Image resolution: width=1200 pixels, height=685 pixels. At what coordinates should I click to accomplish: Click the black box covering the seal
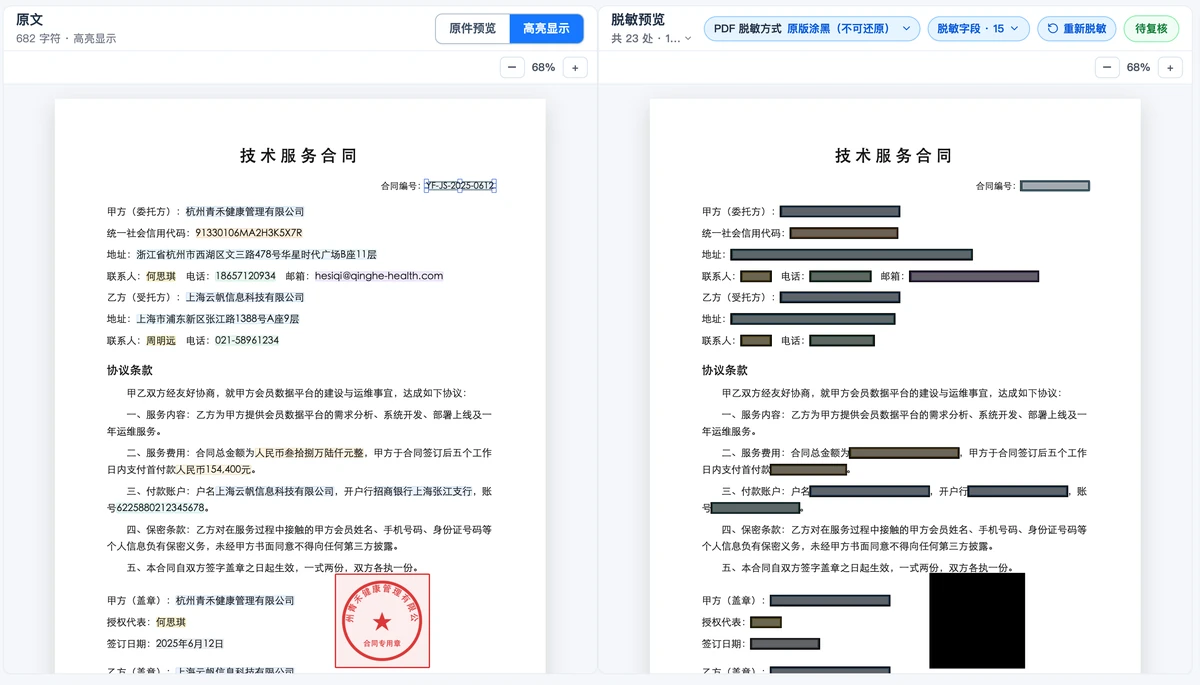977,620
